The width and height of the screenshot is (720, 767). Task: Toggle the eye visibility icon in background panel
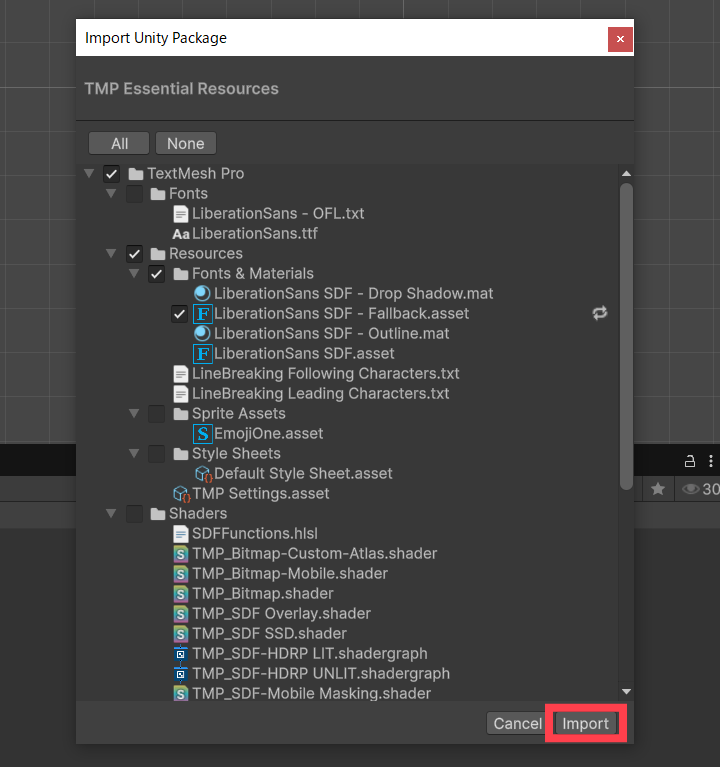[x=690, y=489]
